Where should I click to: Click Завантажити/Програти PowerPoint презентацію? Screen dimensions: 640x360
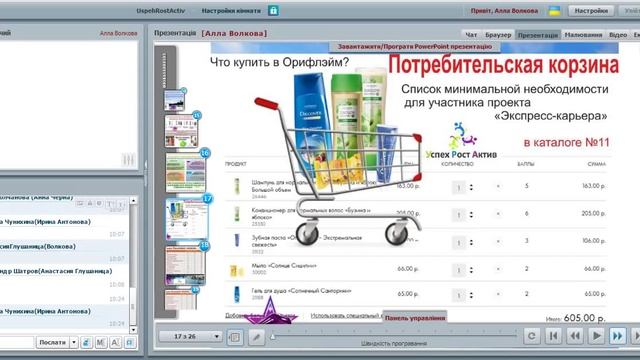[415, 47]
